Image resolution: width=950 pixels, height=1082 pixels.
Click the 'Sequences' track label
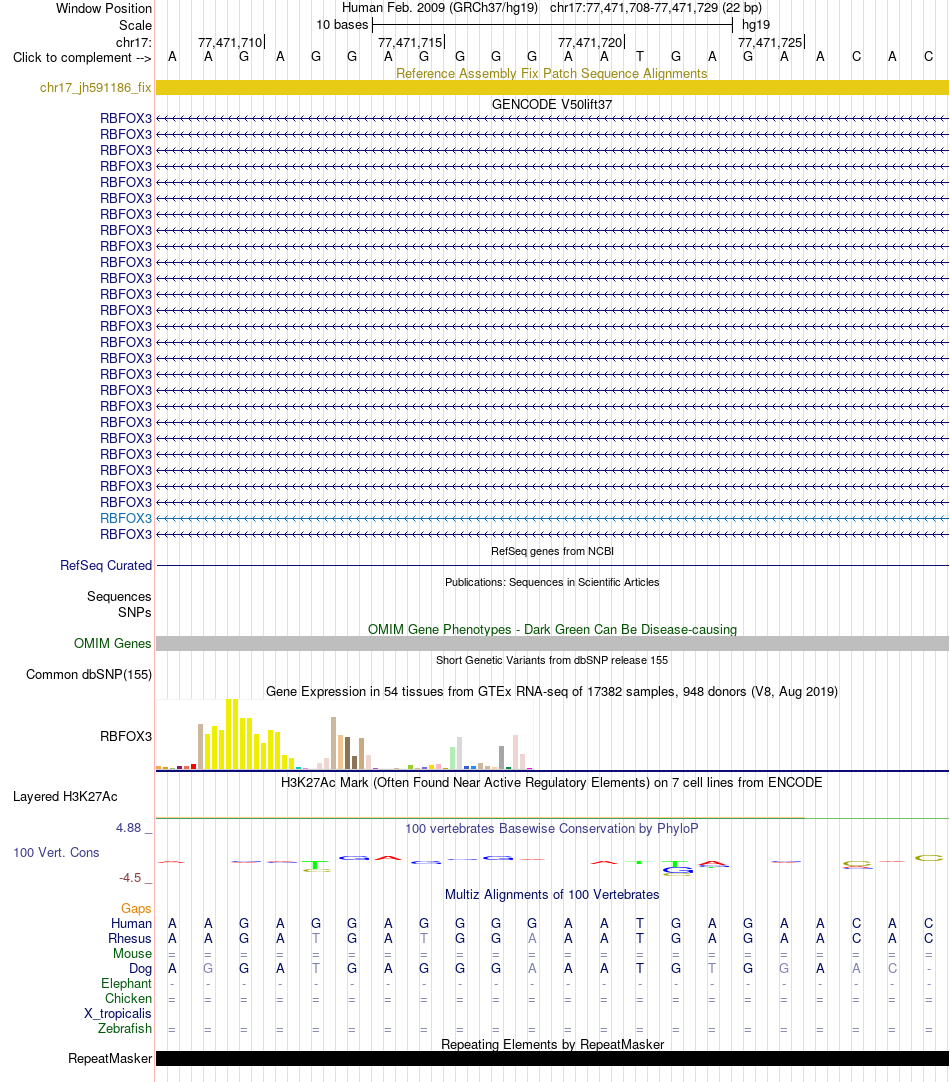click(119, 596)
